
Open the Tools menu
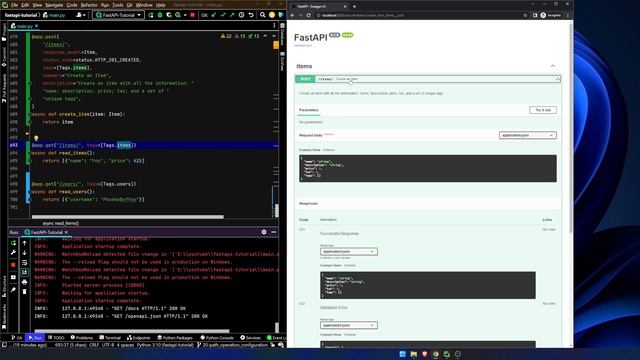click(x=118, y=5)
